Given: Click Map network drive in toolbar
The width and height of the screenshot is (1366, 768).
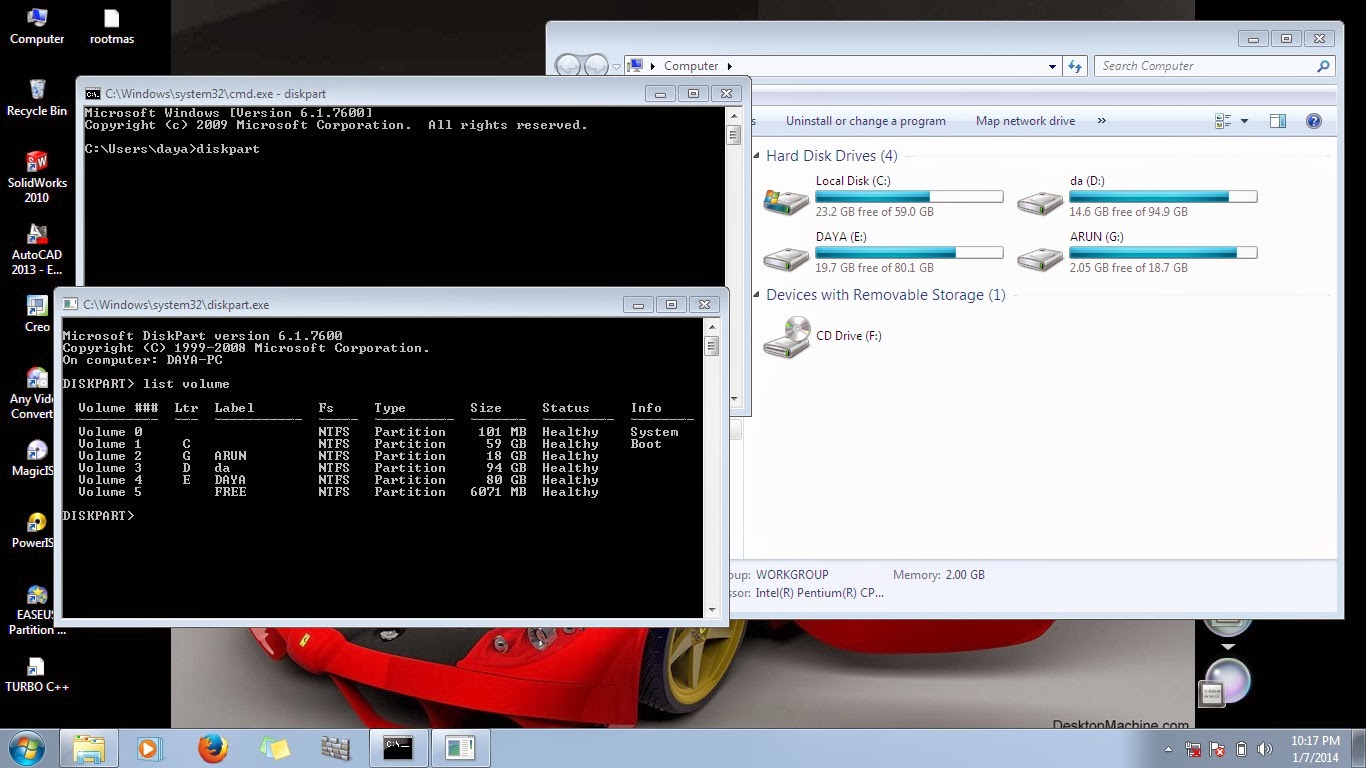Looking at the screenshot, I should click(1025, 121).
